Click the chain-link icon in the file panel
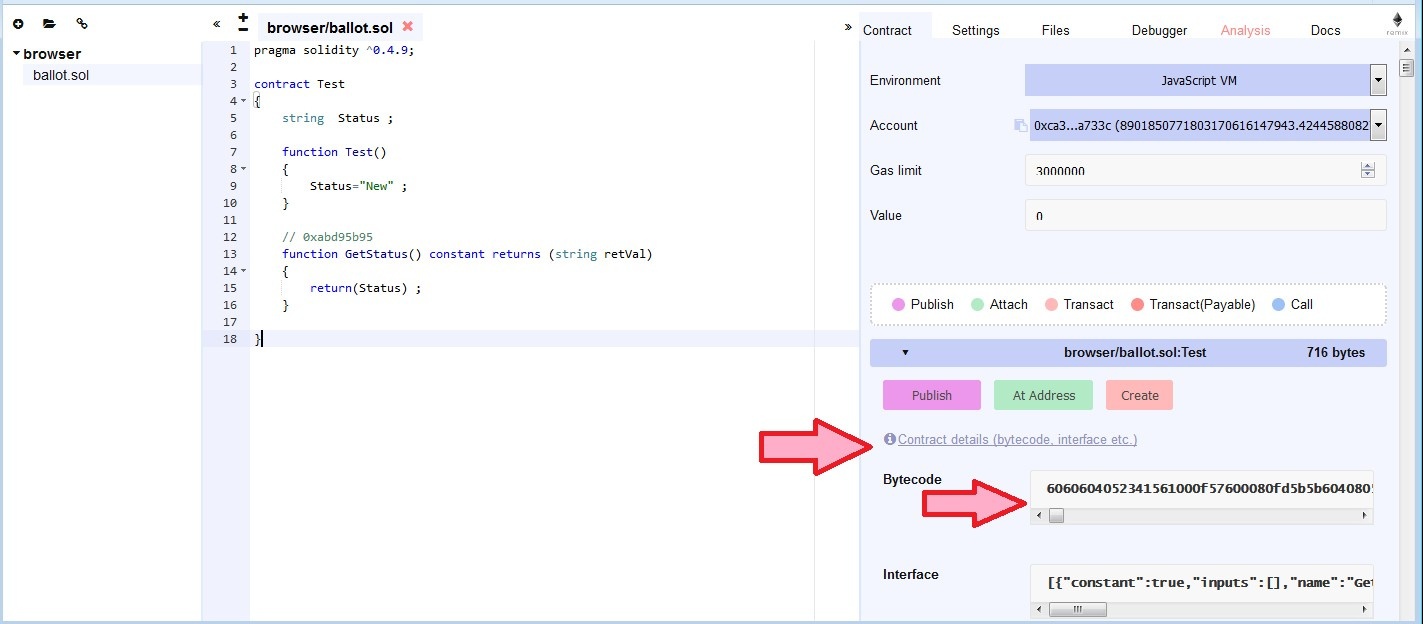This screenshot has width=1423, height=624. point(82,24)
